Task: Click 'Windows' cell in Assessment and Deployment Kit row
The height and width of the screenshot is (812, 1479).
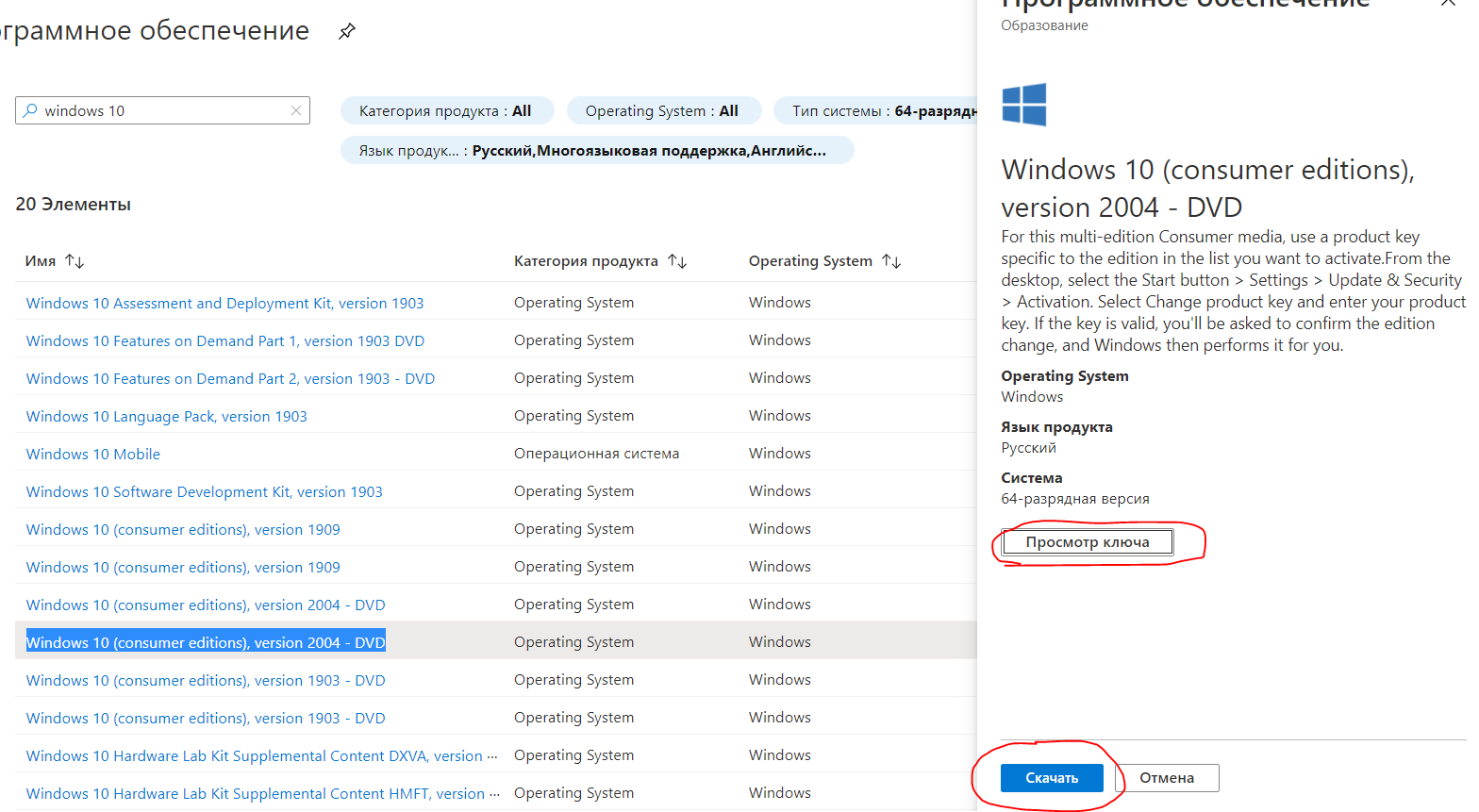Action: click(x=780, y=303)
